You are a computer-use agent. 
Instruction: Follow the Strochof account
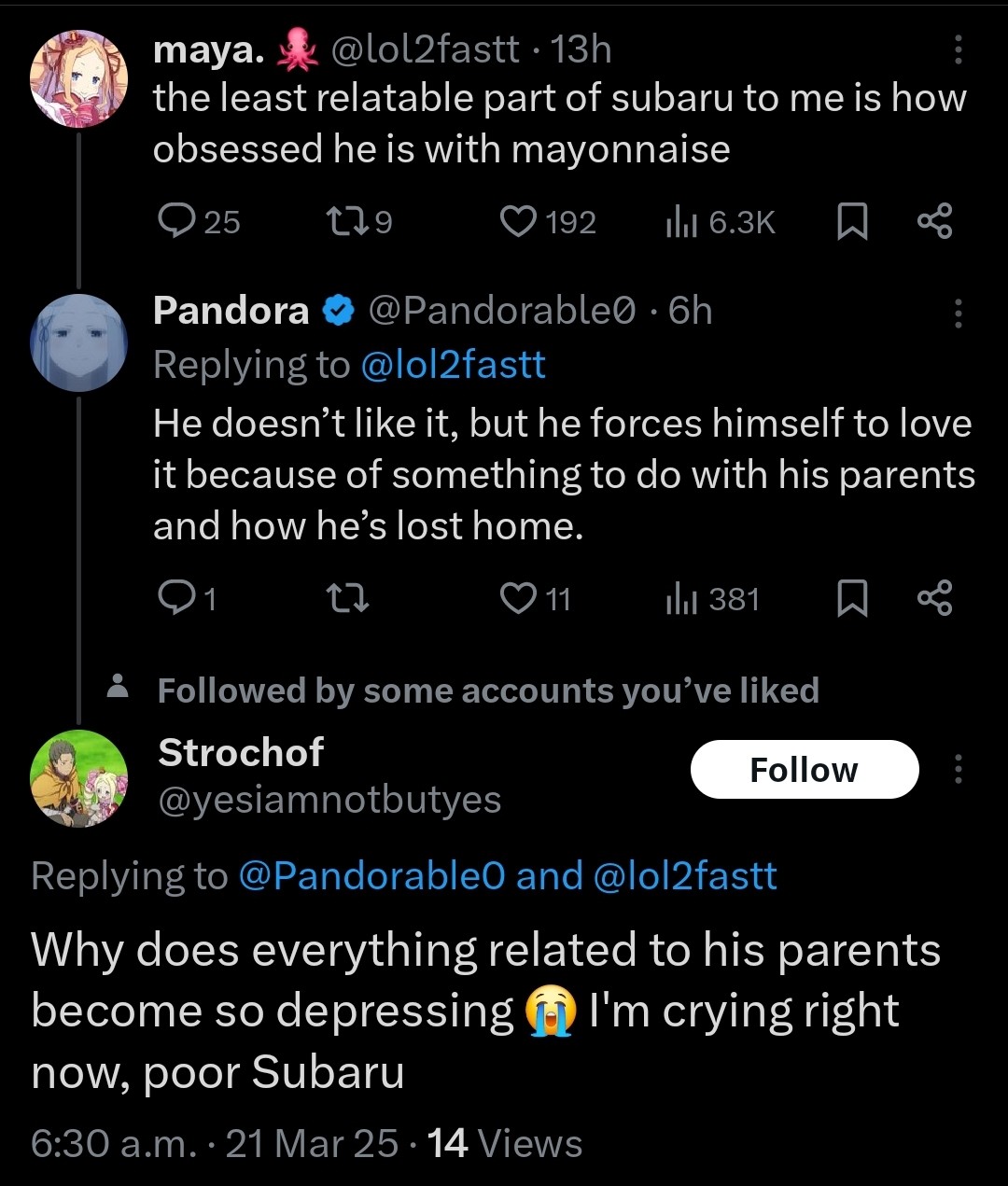pos(805,770)
